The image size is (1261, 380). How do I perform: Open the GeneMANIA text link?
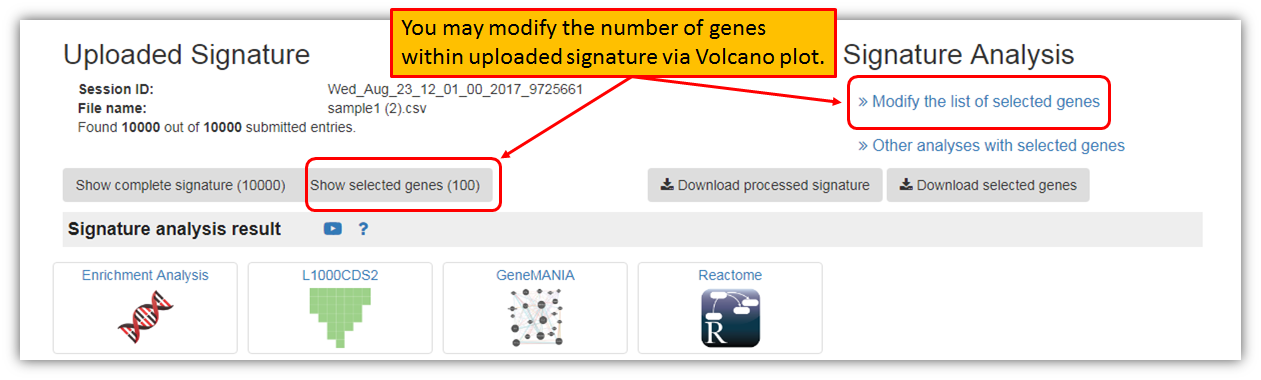click(535, 275)
